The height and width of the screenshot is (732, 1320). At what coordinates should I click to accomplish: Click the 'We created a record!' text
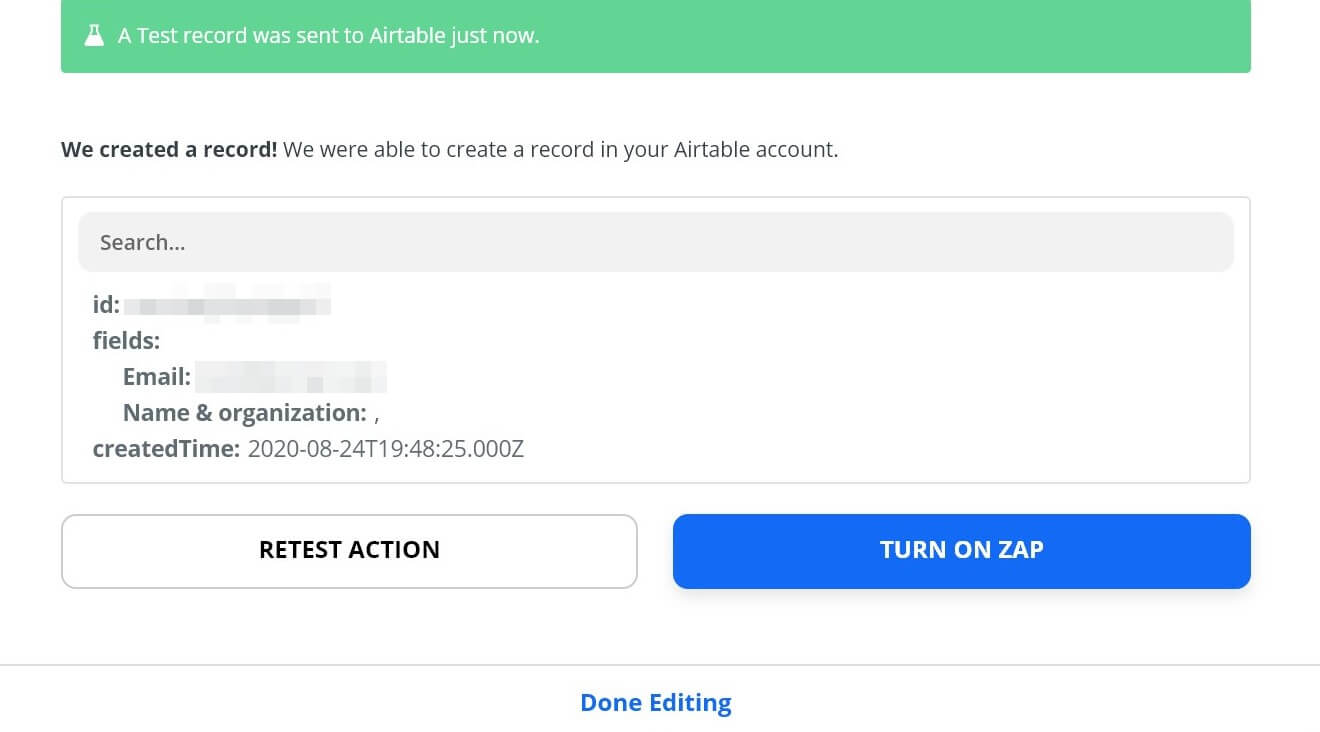coord(169,150)
